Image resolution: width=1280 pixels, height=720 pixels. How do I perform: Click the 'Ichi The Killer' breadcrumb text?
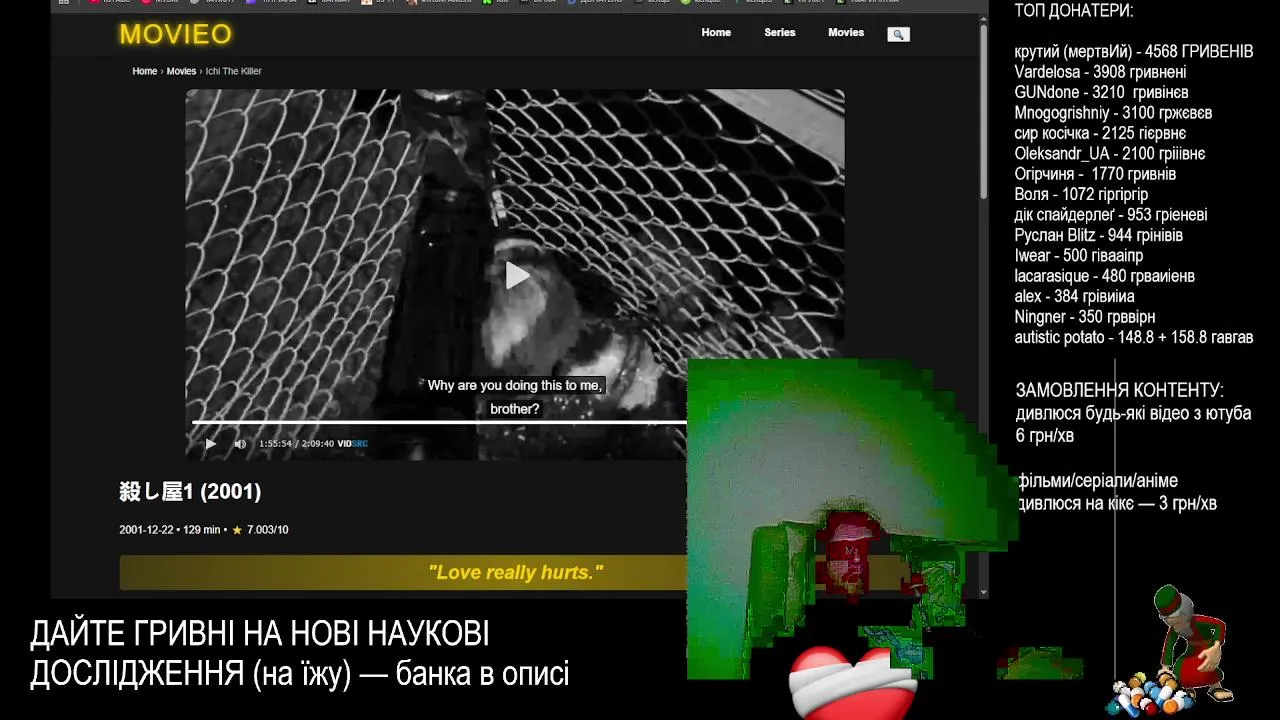[x=234, y=71]
